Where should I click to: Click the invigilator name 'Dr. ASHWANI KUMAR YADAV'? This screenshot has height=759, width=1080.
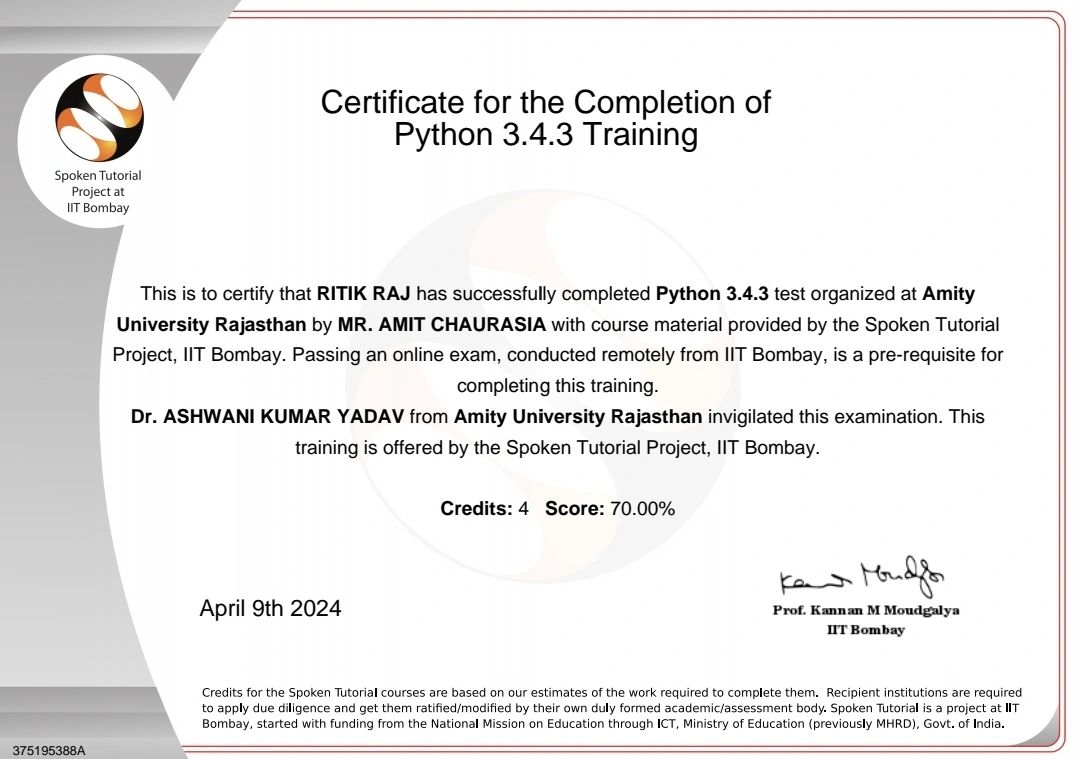coord(267,417)
